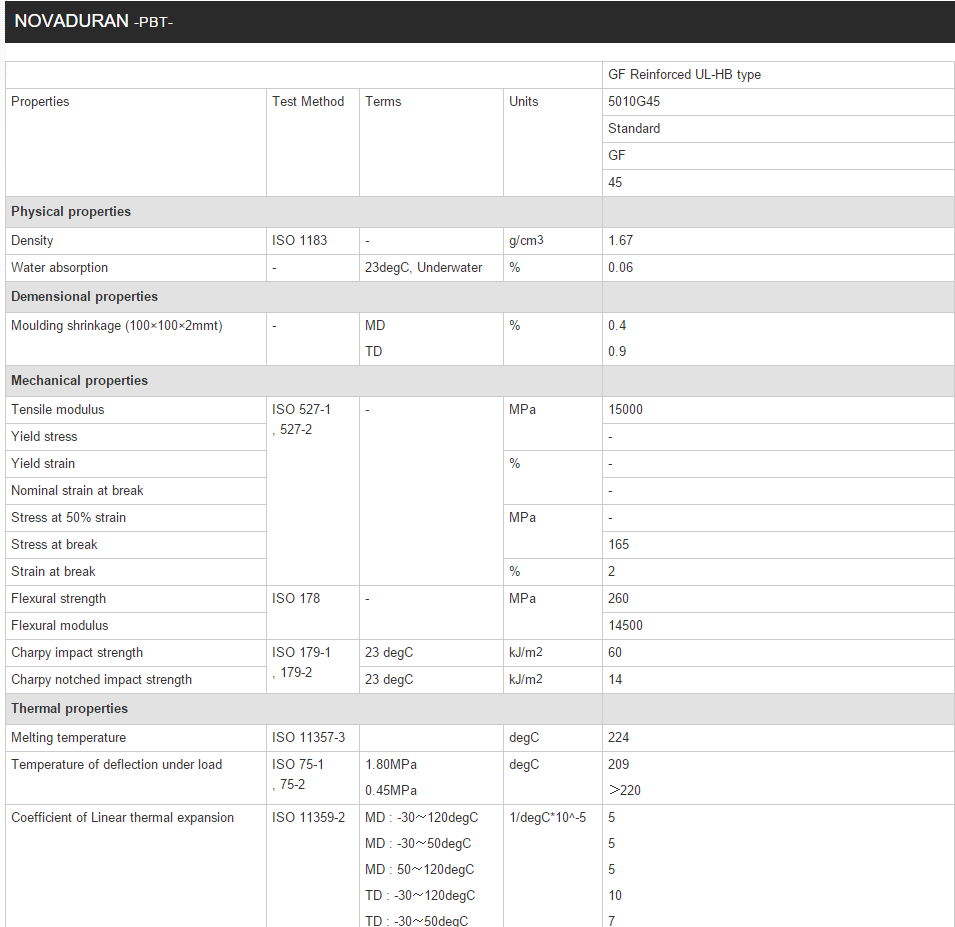
Task: Click the 'ISO 11357-3' test method cell
Action: point(312,738)
